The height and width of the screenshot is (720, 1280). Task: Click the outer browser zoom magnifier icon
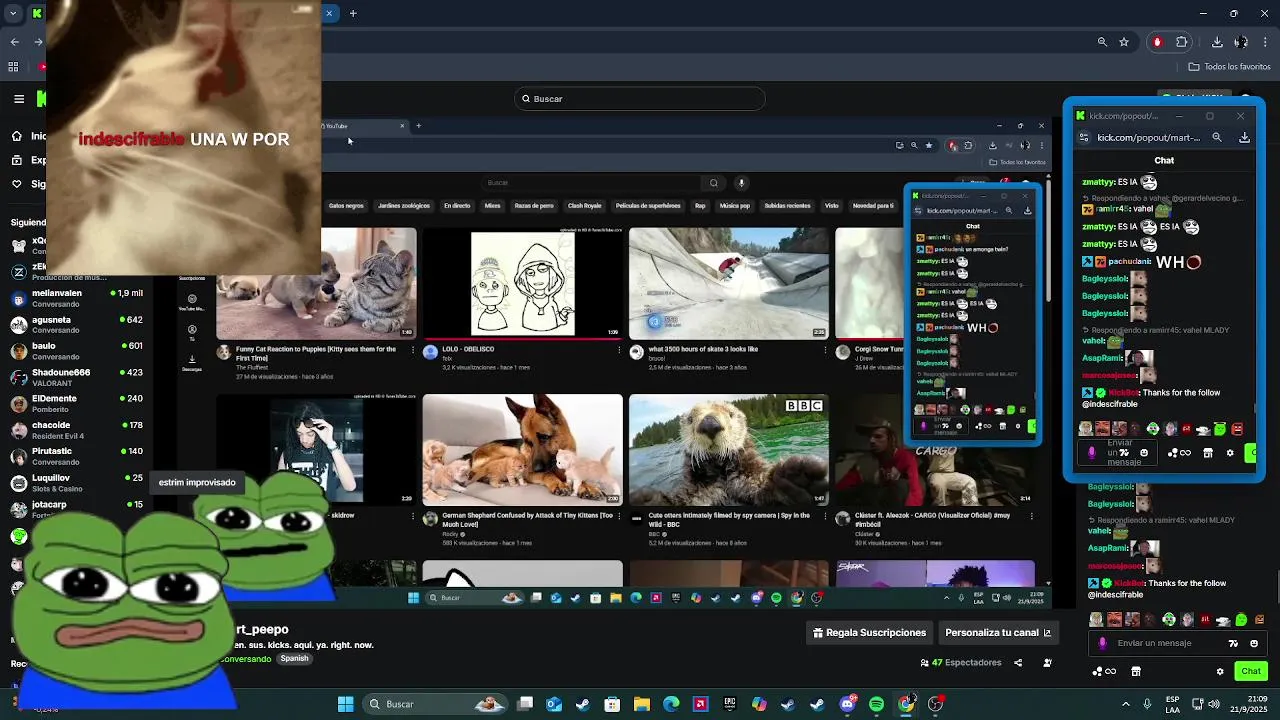tap(1102, 42)
